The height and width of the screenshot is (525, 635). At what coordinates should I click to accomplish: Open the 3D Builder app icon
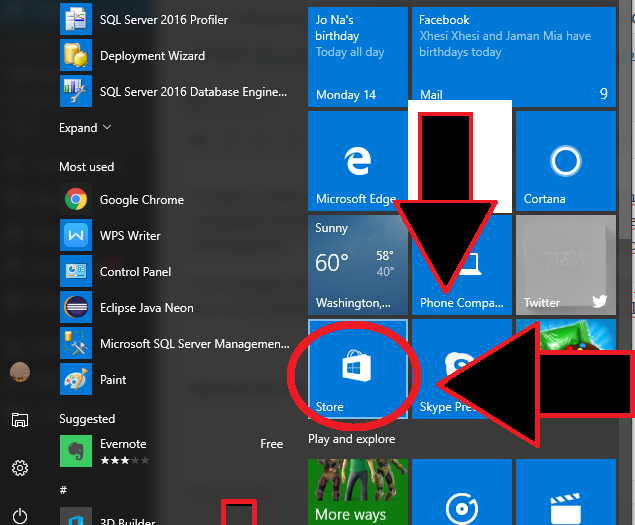click(x=76, y=516)
